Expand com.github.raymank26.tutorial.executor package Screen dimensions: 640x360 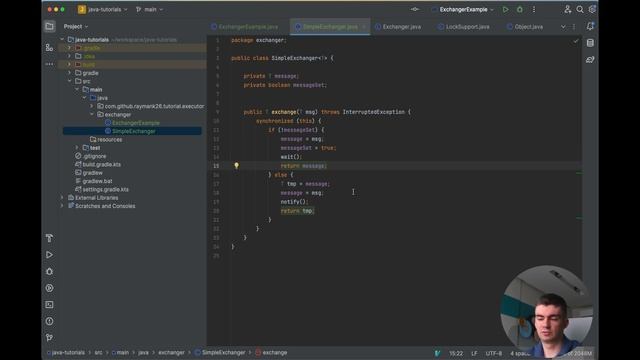point(92,106)
